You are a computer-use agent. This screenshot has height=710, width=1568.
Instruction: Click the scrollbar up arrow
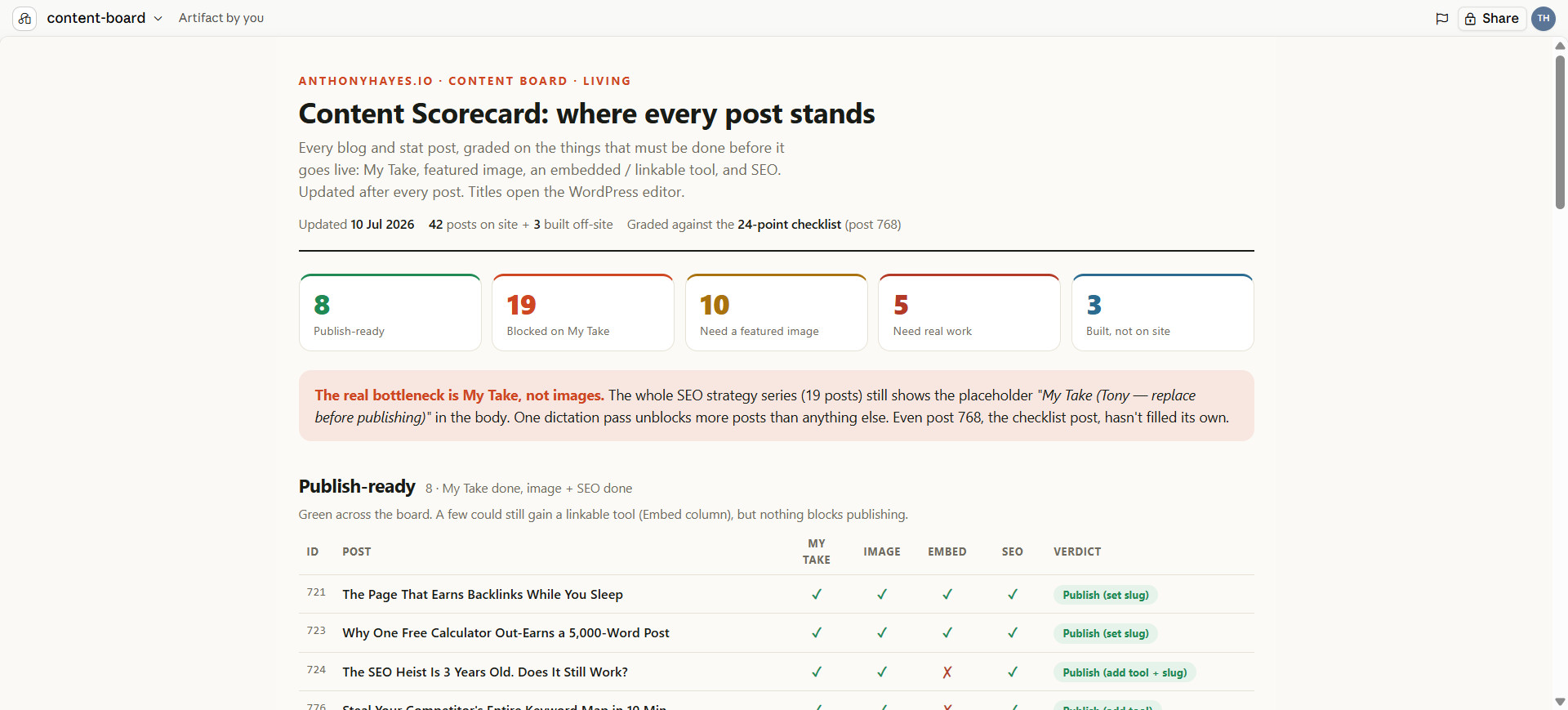[1560, 46]
